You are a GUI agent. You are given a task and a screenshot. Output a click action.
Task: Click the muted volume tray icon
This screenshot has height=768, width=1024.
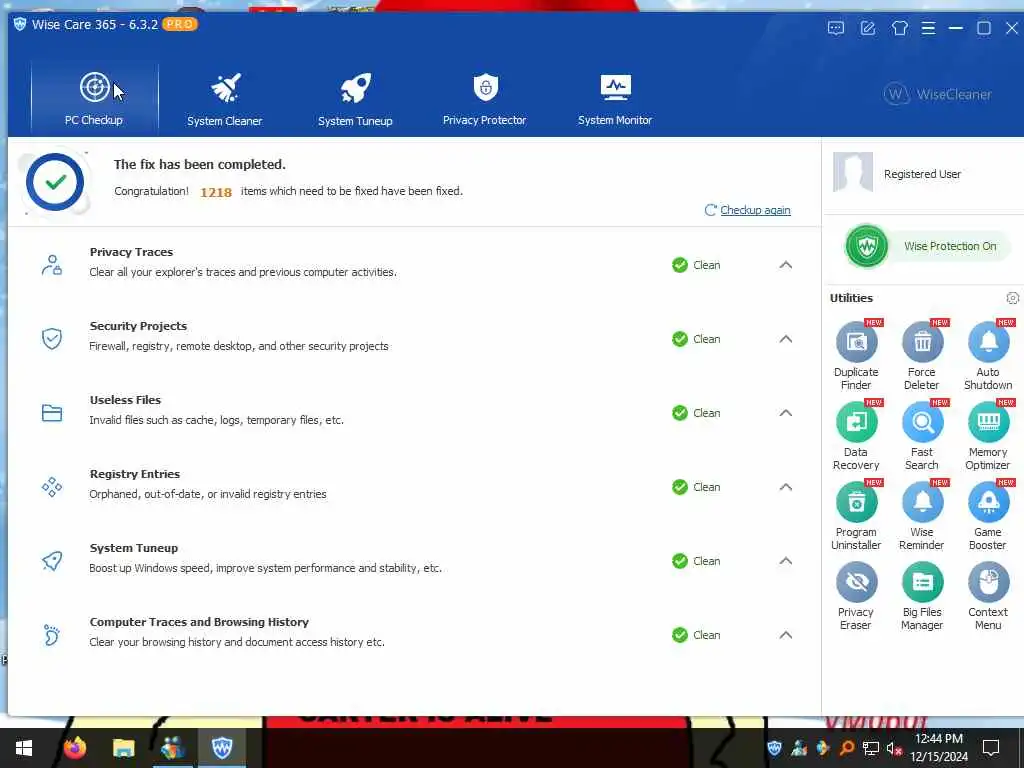[894, 748]
